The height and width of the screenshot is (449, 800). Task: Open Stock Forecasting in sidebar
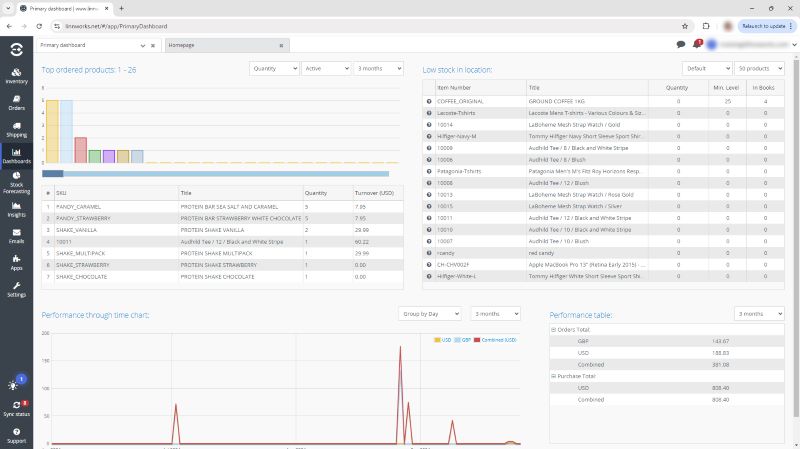tap(16, 182)
